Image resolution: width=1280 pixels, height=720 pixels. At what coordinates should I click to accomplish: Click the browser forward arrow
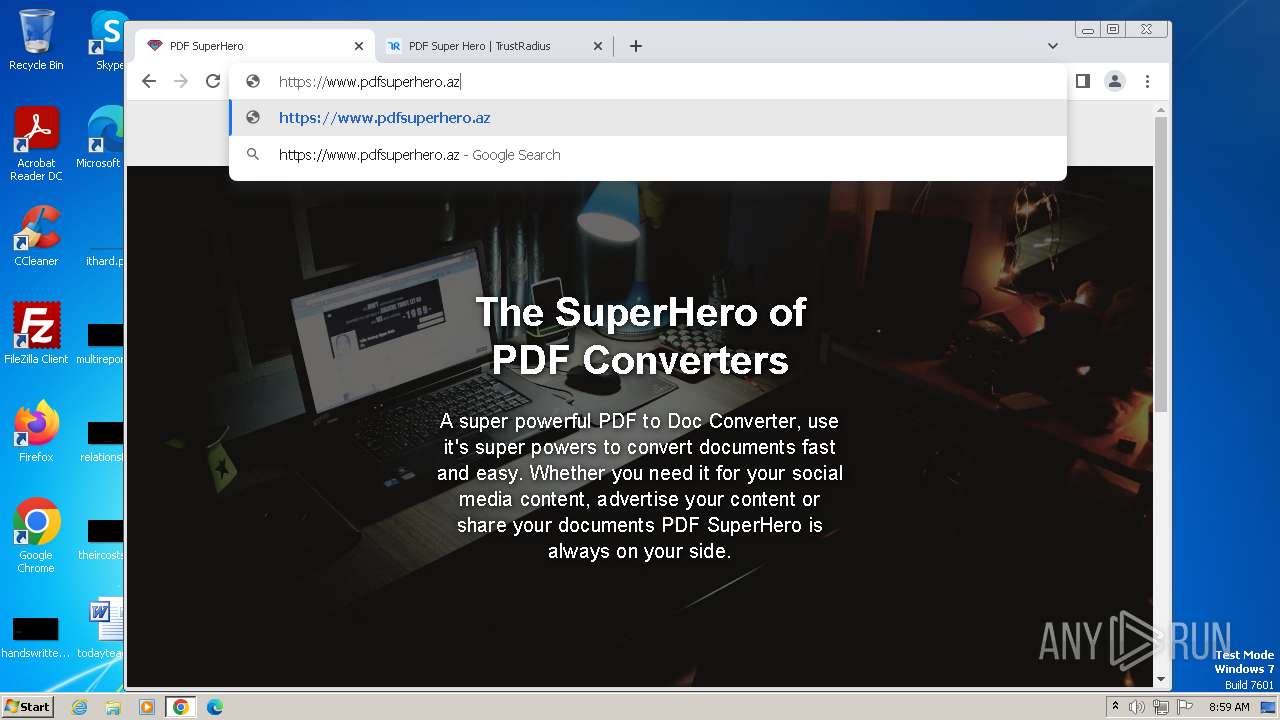pos(181,81)
